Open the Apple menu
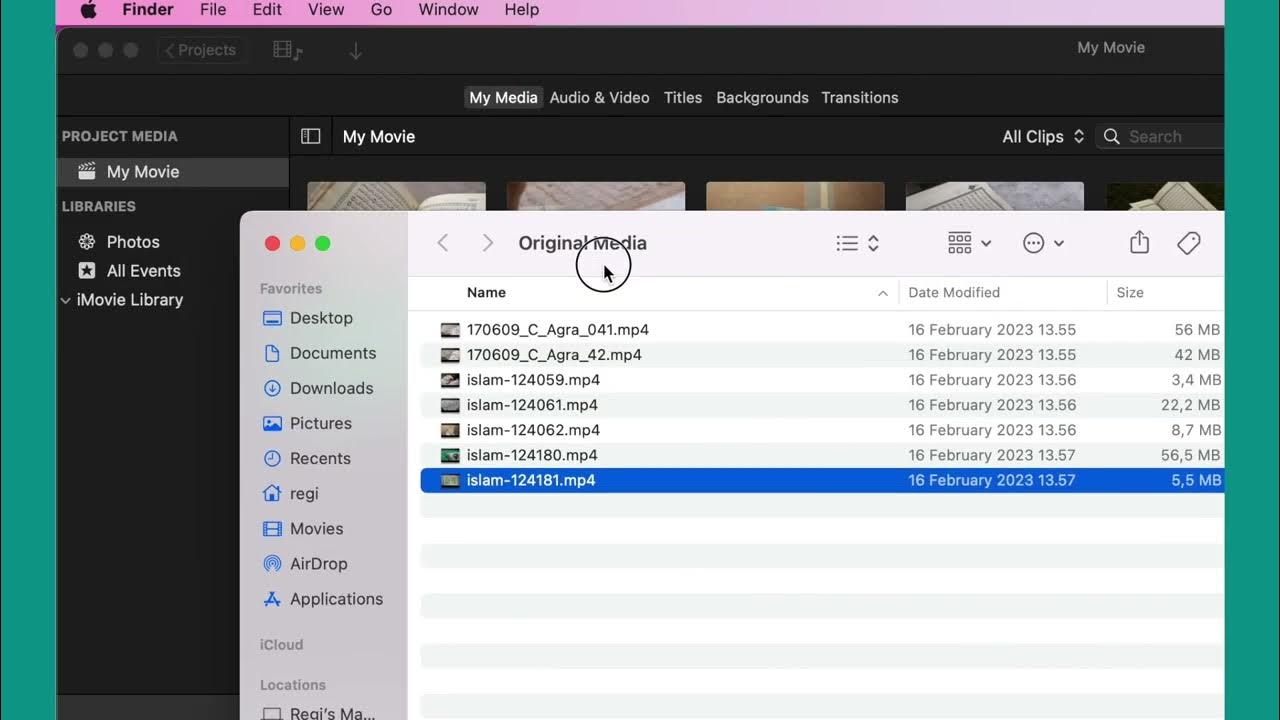 (88, 10)
